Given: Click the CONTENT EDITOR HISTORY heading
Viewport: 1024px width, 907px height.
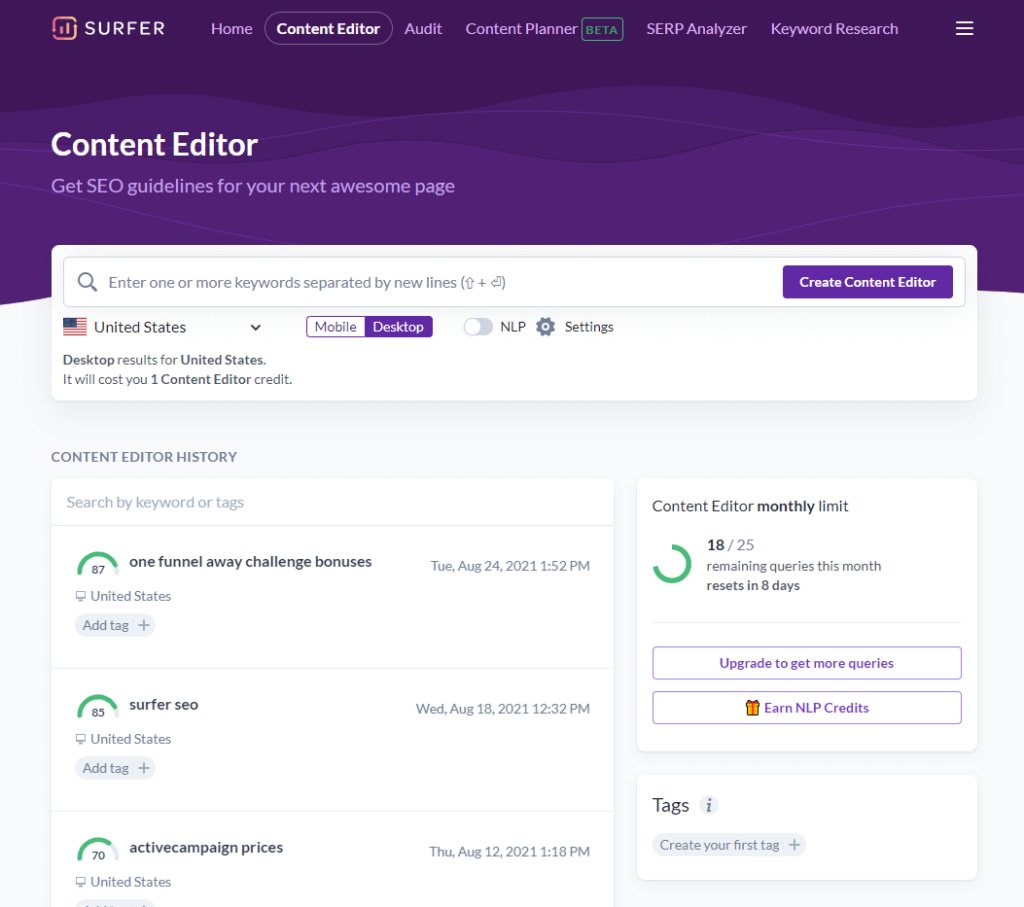Looking at the screenshot, I should pos(144,457).
